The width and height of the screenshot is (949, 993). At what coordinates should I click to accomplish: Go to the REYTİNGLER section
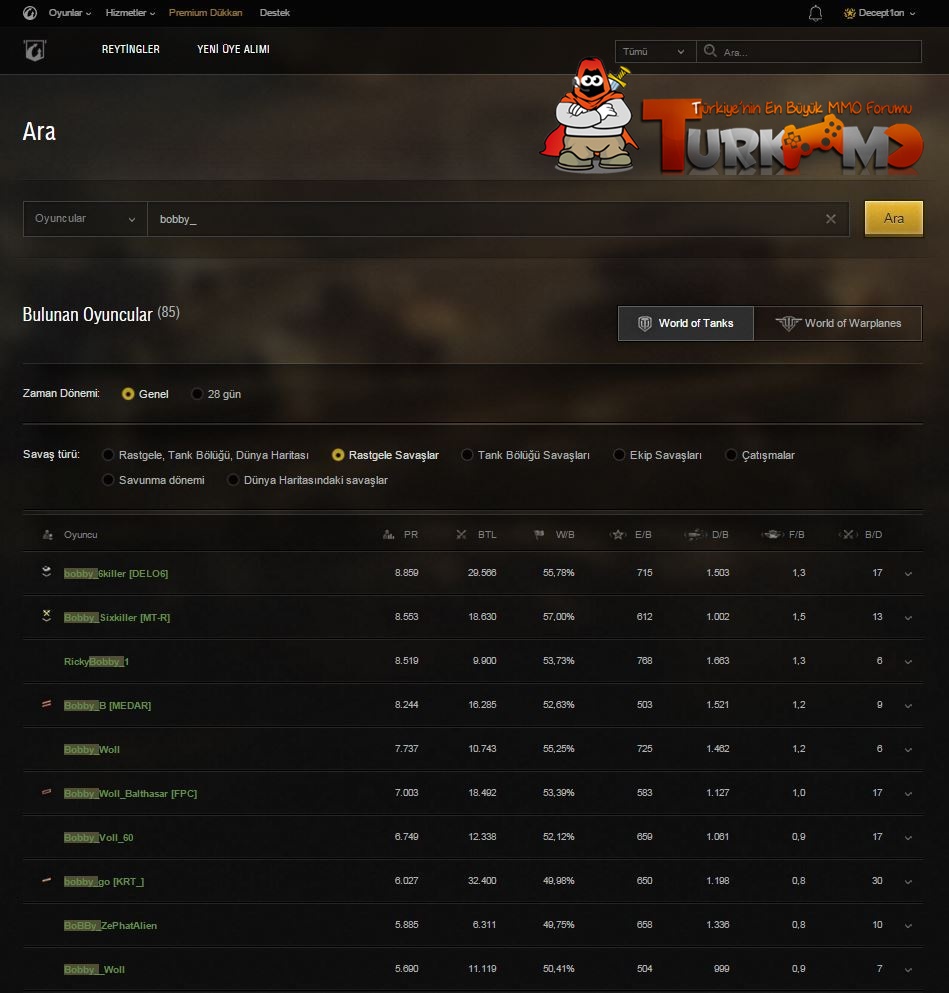pyautogui.click(x=131, y=49)
